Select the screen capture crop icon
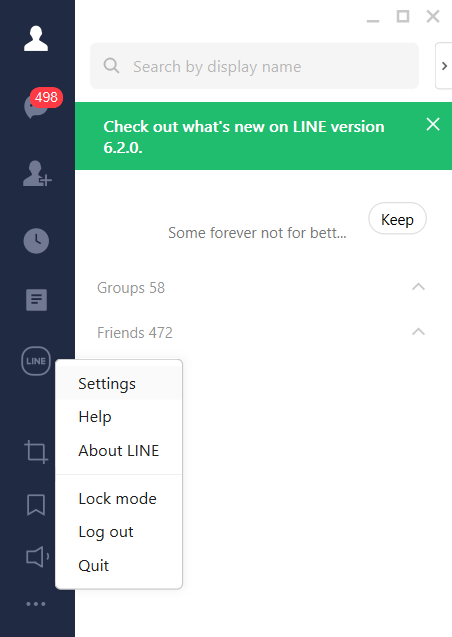This screenshot has height=637, width=452. (x=36, y=451)
